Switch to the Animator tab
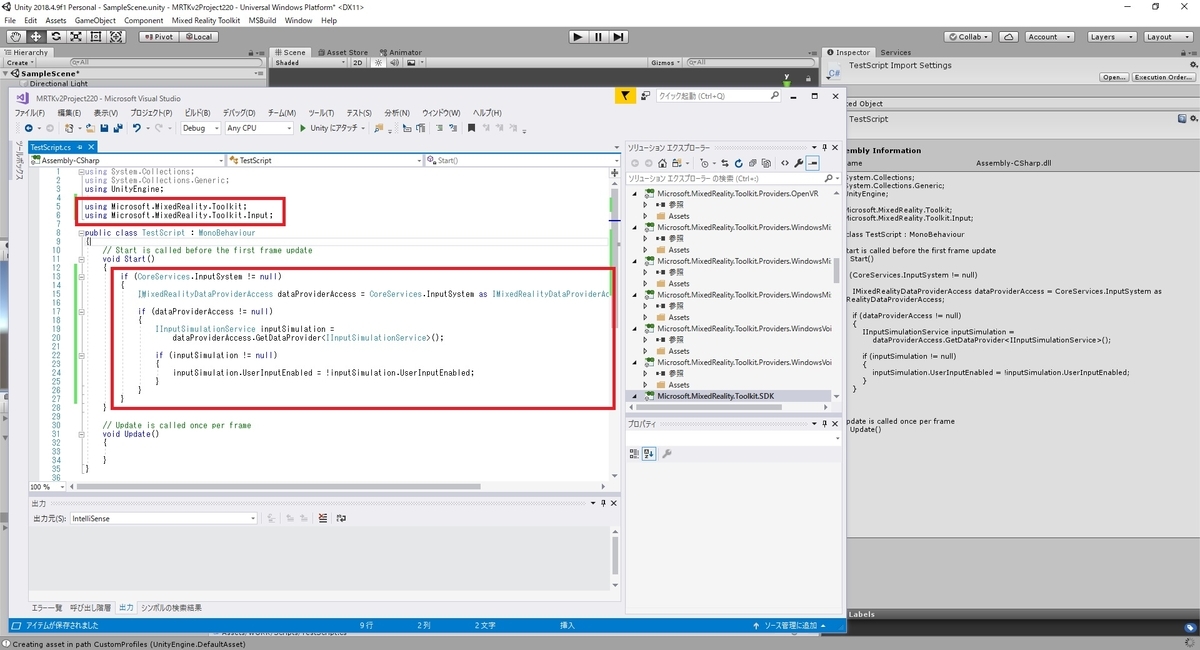Viewport: 1200px width, 650px height. pos(400,52)
